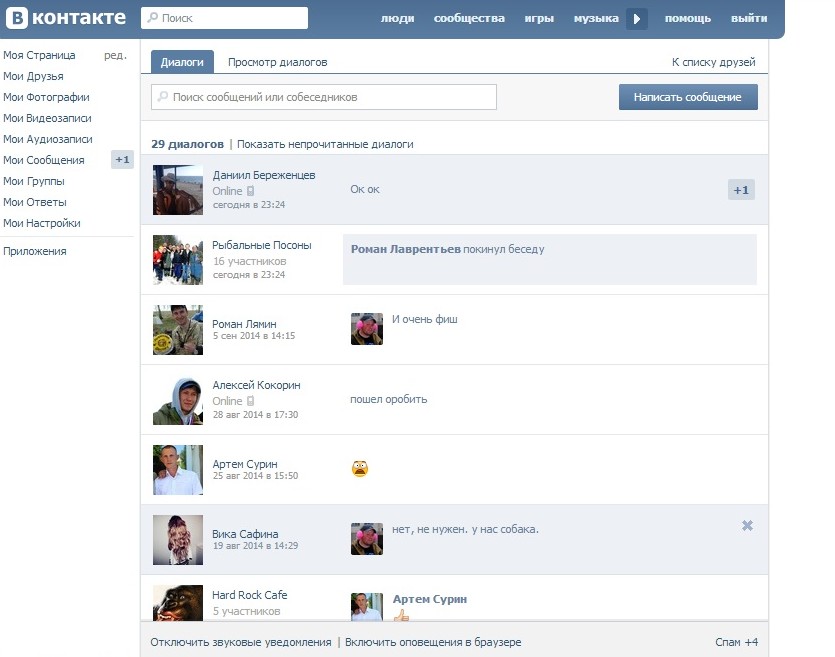835x657 pixels.
Task: Open Вика Сафина name link
Action: [245, 534]
